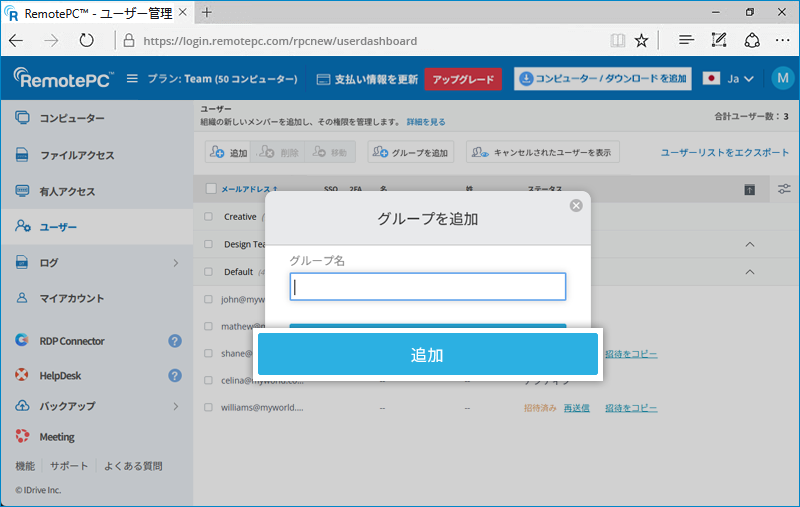
Task: Check the williams@myworld user row checkbox
Action: pyautogui.click(x=208, y=407)
